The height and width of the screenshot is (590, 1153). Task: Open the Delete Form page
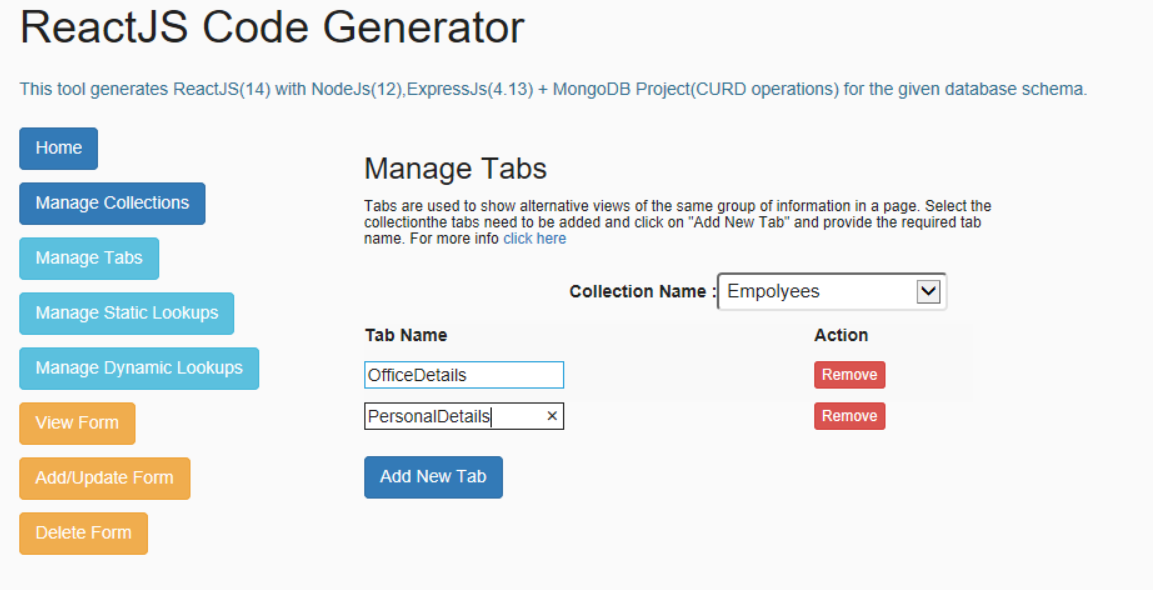coord(83,533)
